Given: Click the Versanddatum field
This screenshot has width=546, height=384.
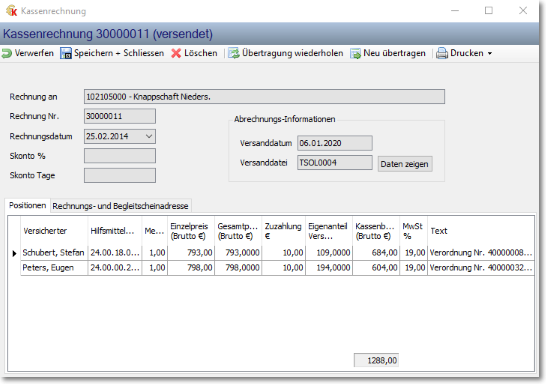Looking at the screenshot, I should tap(335, 143).
